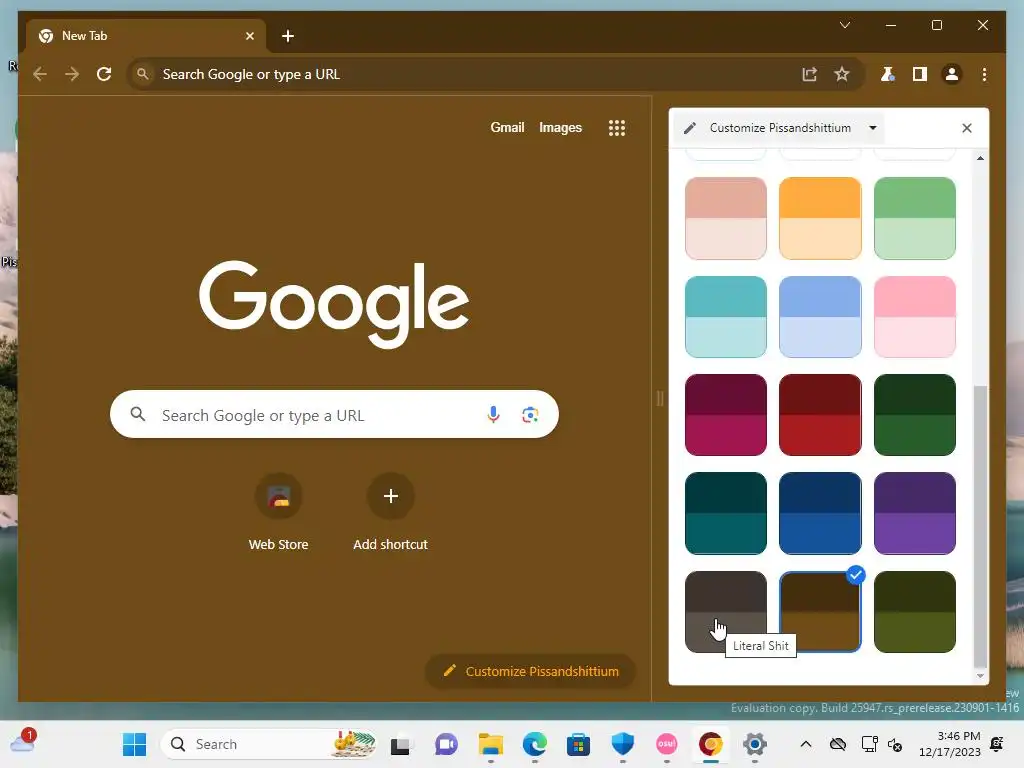
Task: Click the Google search box on page
Action: click(334, 414)
